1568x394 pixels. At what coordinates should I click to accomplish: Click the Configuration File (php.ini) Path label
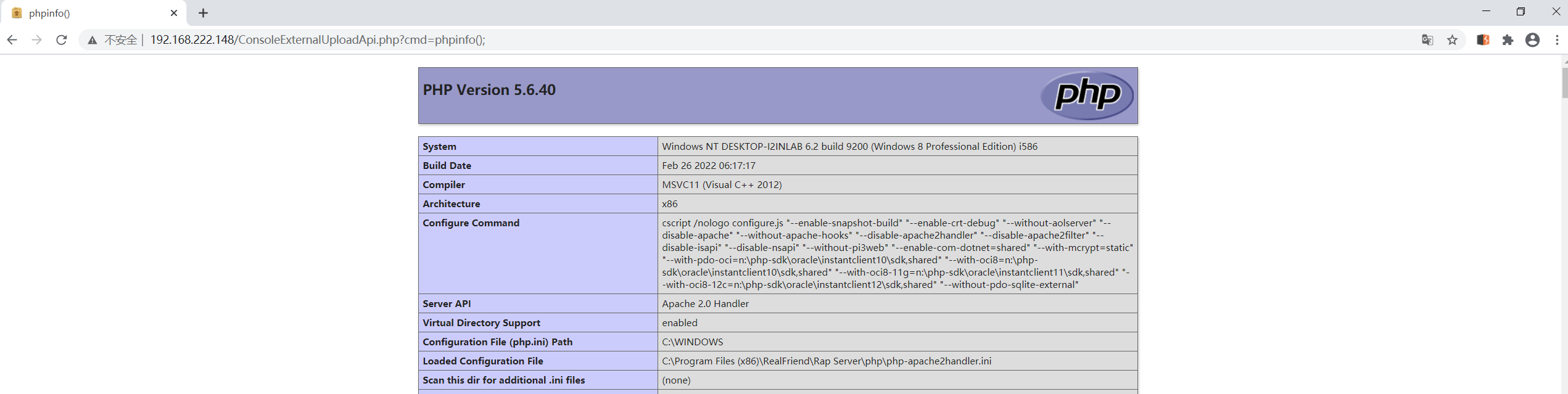point(498,342)
